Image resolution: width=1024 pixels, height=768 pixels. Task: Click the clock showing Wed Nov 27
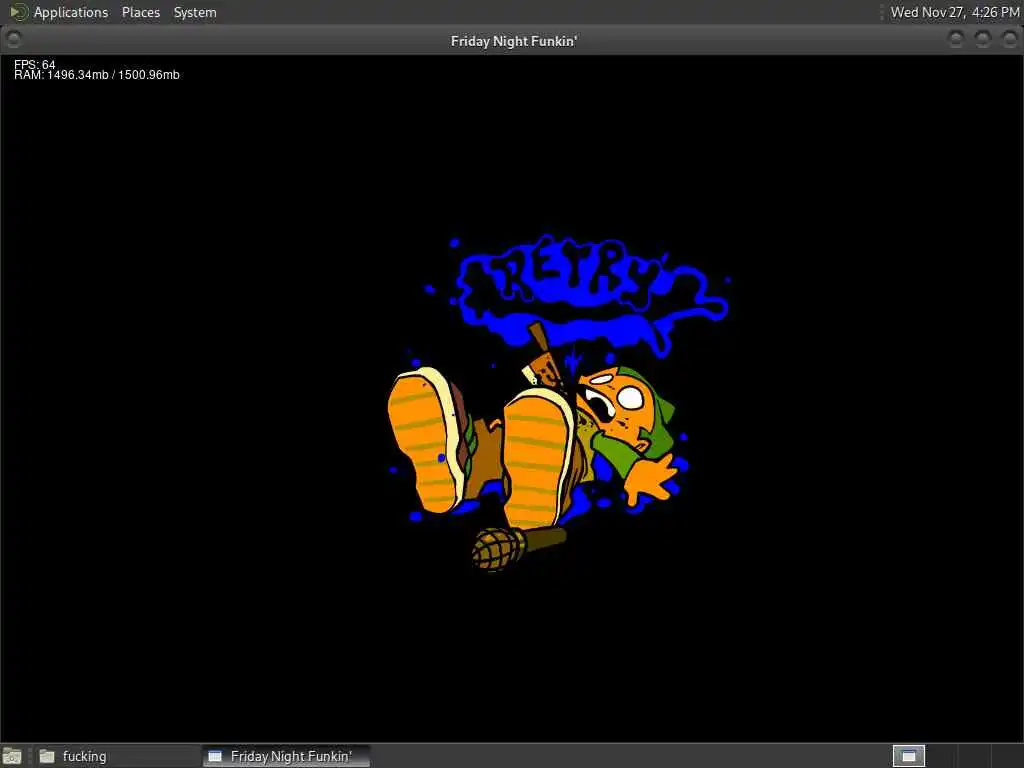click(955, 12)
